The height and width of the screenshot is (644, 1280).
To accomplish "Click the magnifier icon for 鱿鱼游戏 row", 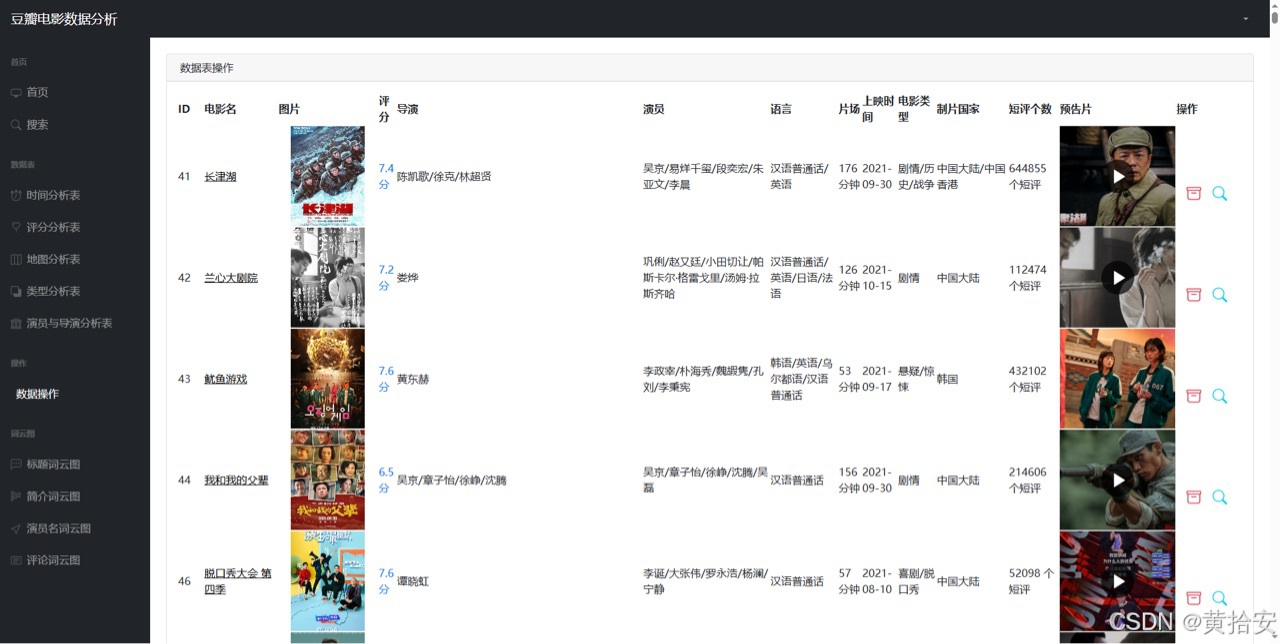I will (x=1219, y=396).
